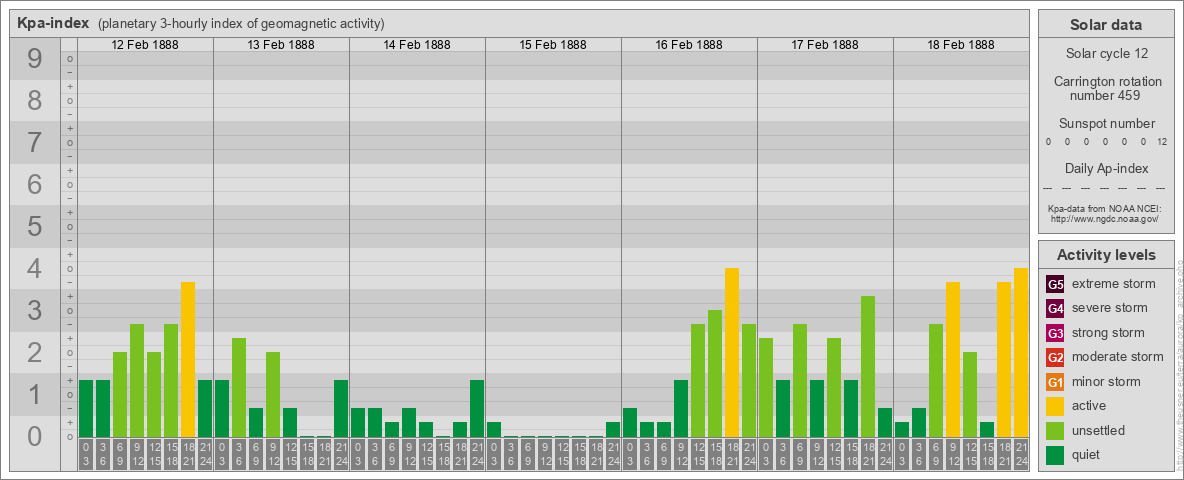The image size is (1184, 480).
Task: Click the green 3-6 bar on 13 Feb 1888
Action: click(x=239, y=387)
